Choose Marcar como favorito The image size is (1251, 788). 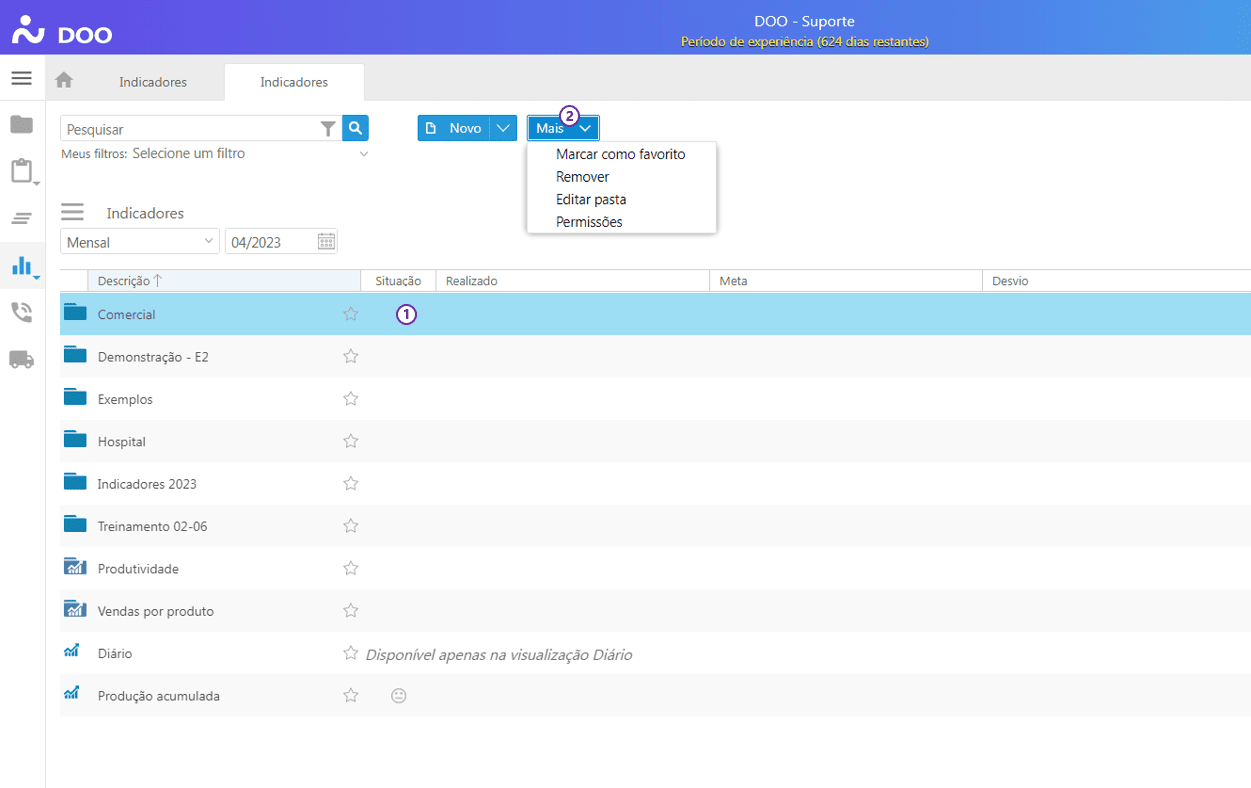click(621, 154)
